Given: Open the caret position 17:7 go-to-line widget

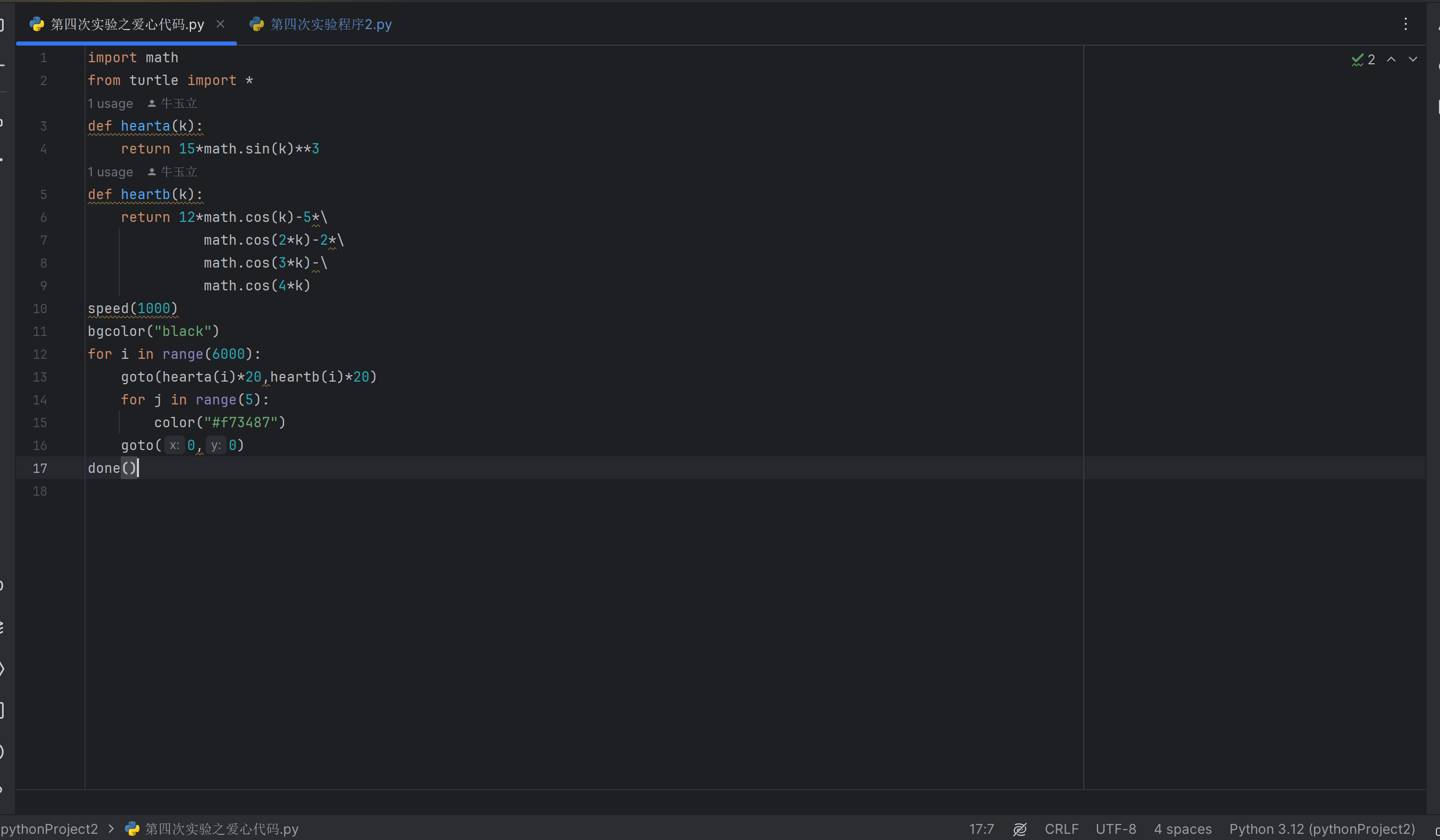Looking at the screenshot, I should [x=982, y=829].
